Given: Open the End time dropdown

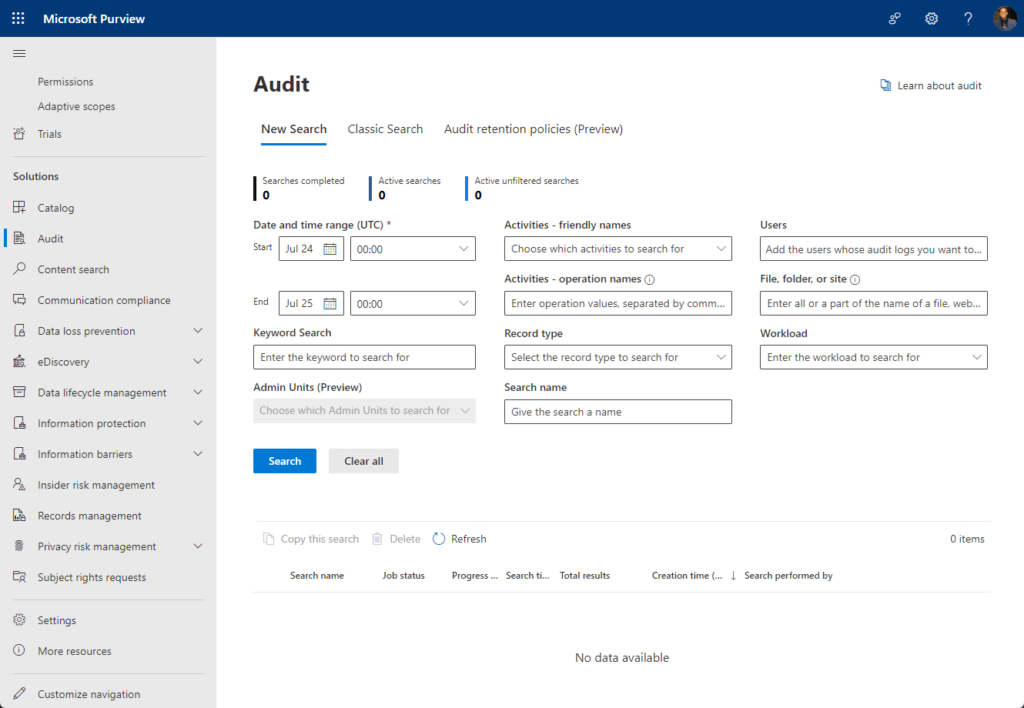Looking at the screenshot, I should pos(413,304).
